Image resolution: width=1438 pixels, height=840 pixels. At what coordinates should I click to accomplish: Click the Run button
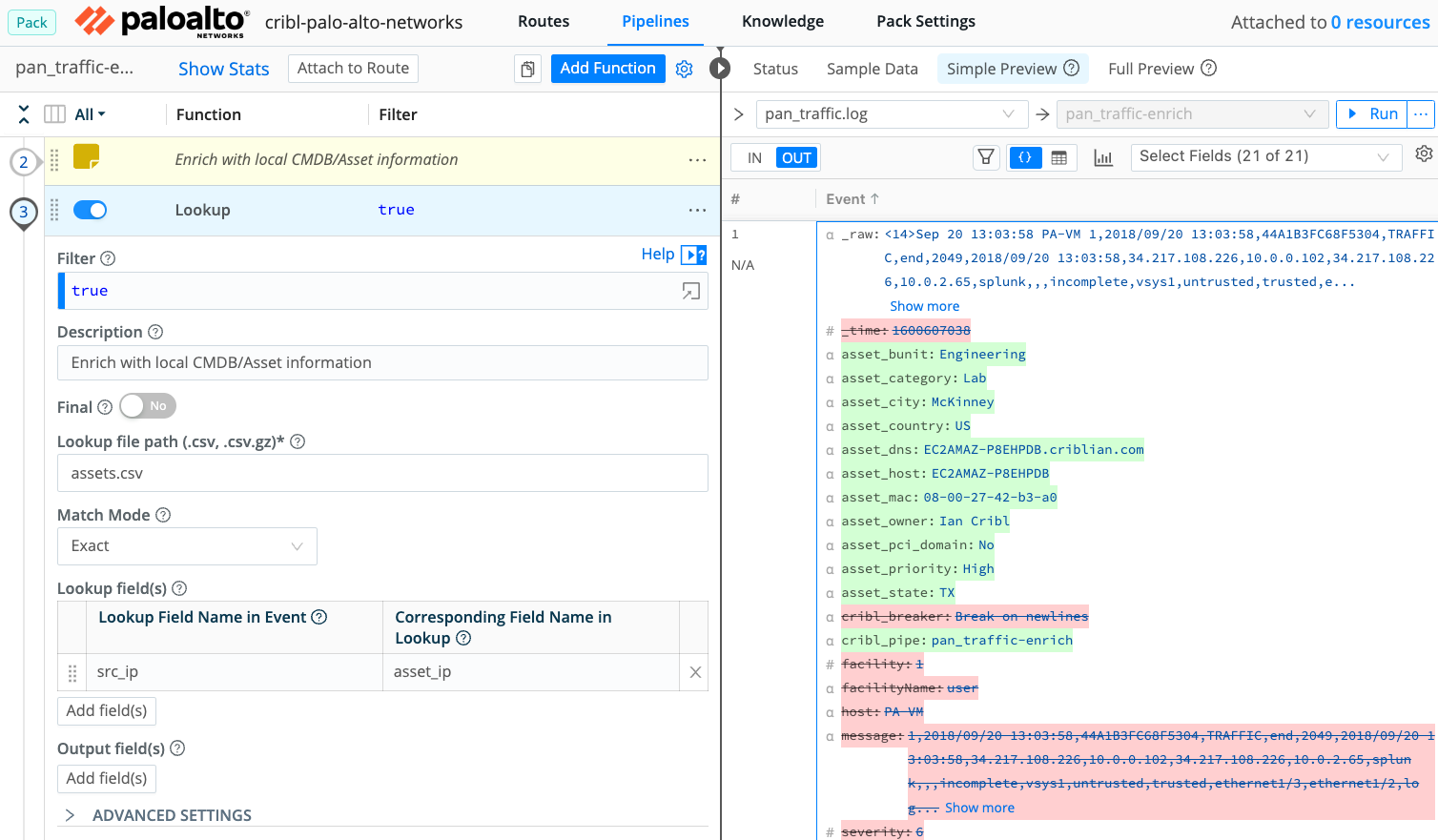pyautogui.click(x=1372, y=113)
